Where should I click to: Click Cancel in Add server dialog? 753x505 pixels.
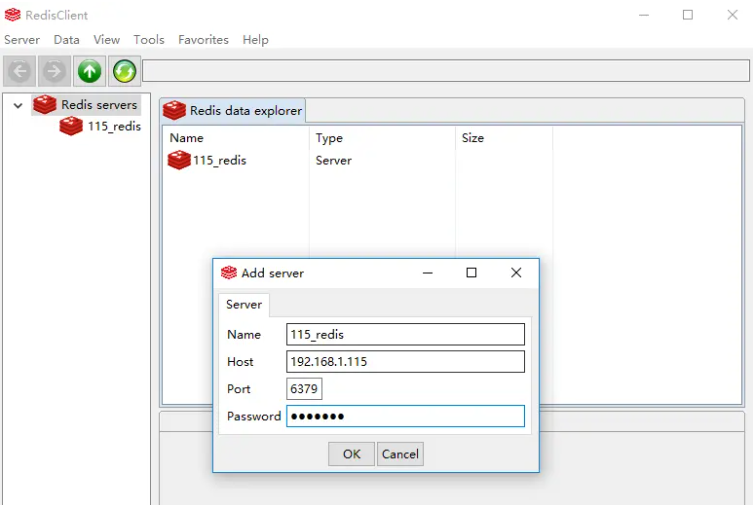click(400, 454)
